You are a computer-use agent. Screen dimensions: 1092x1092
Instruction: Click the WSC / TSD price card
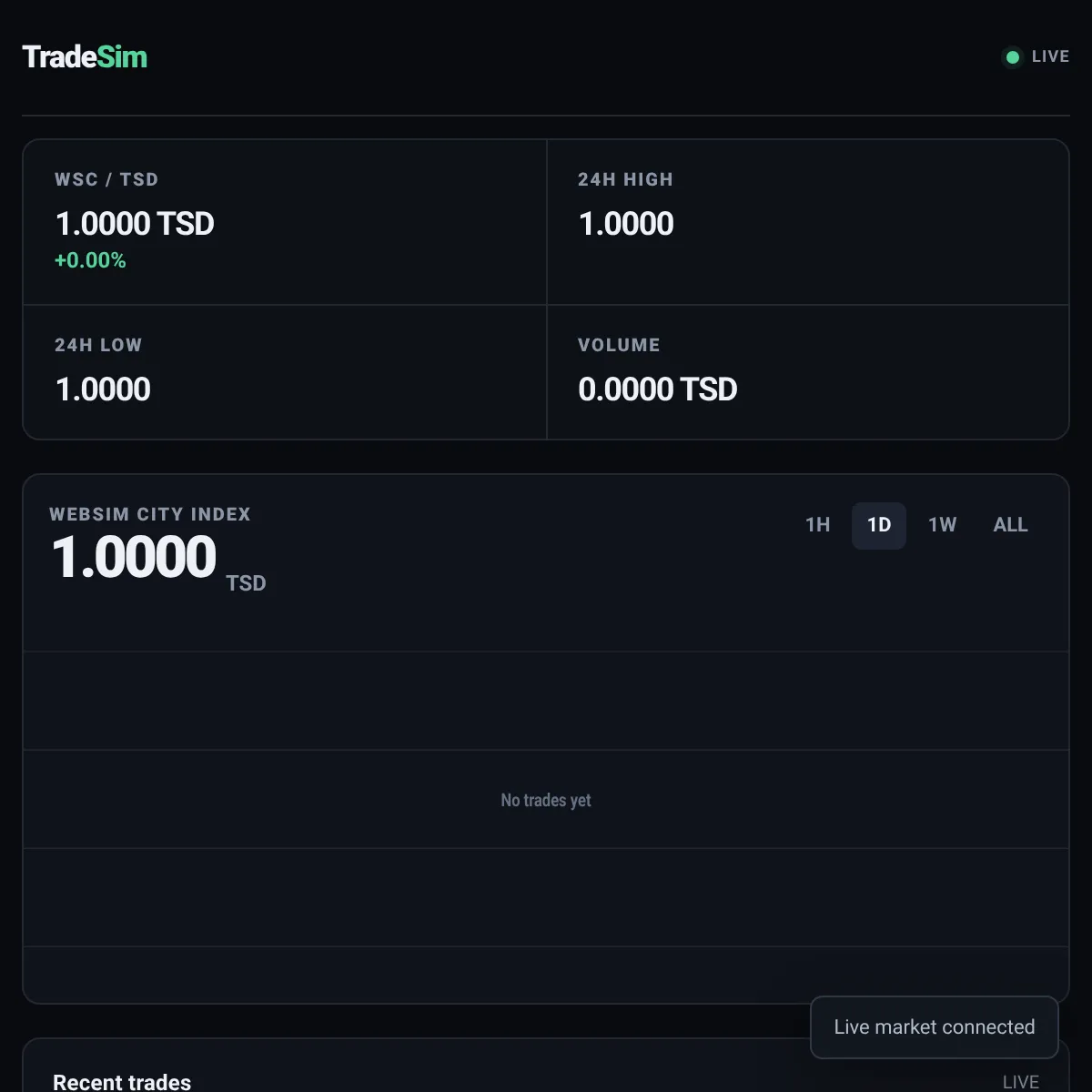285,222
